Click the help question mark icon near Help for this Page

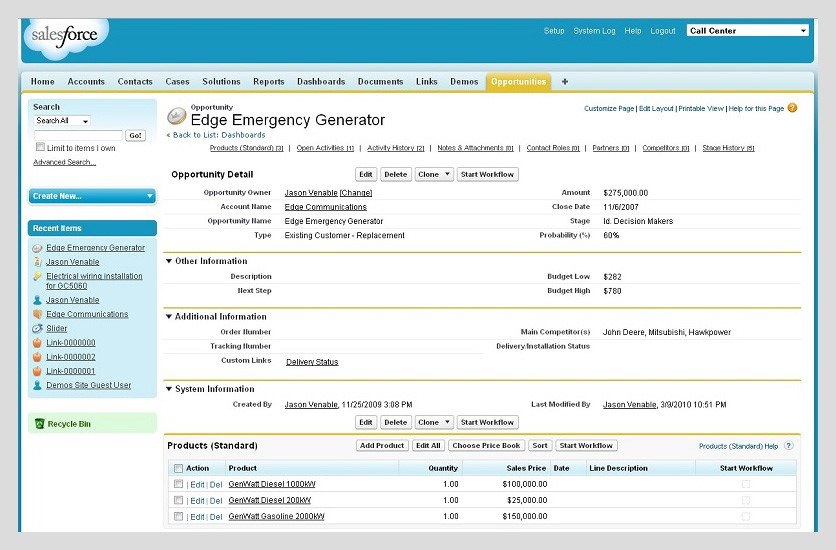(x=792, y=108)
